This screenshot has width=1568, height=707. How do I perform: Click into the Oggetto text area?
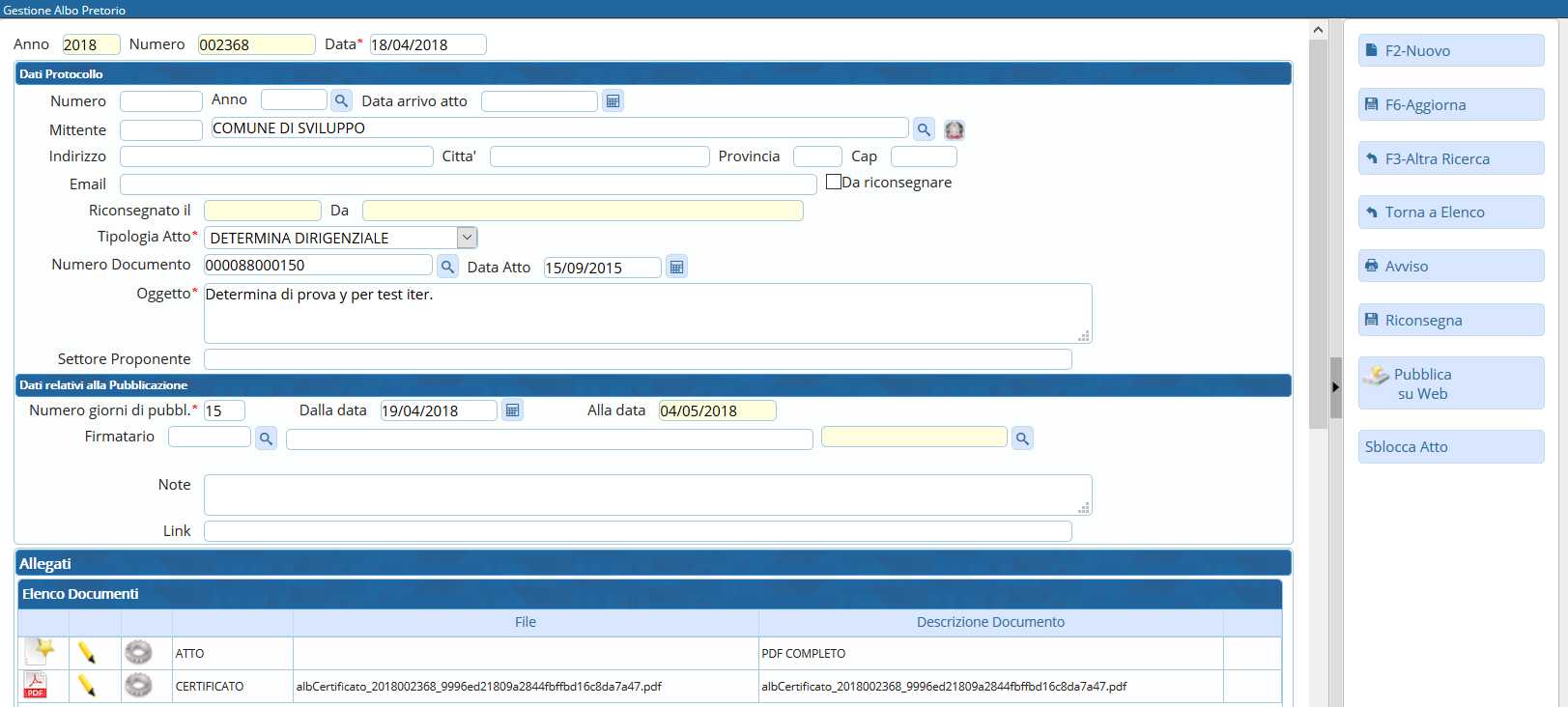point(647,313)
